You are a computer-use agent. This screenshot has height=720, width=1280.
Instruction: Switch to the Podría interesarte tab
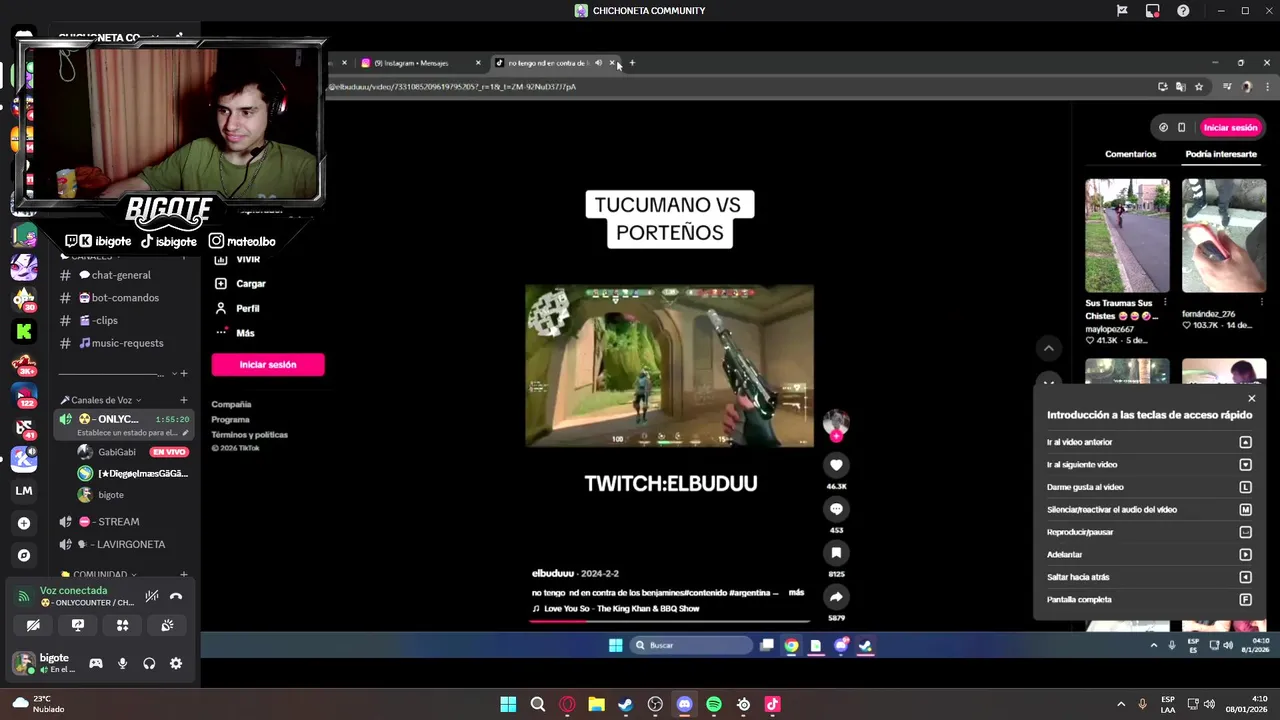[x=1221, y=154]
